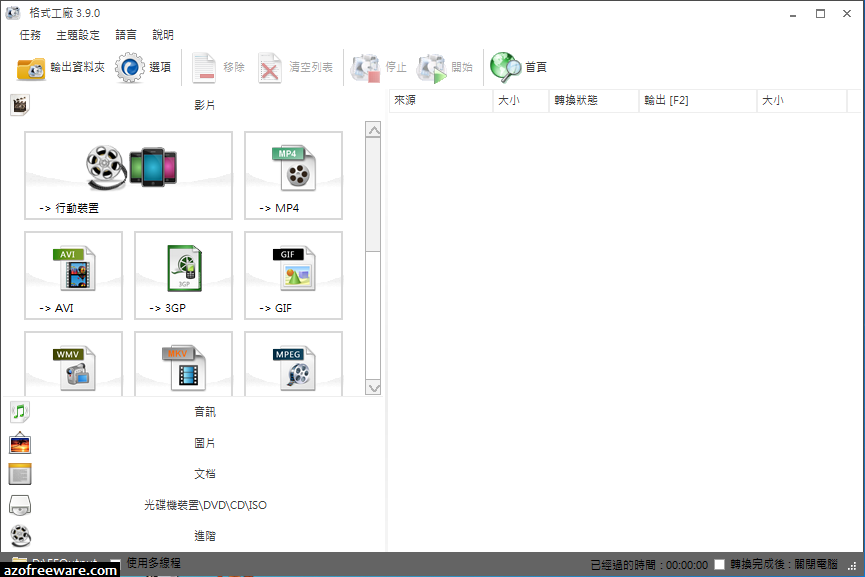
Task: Expand the 文檔 document category
Action: (193, 474)
